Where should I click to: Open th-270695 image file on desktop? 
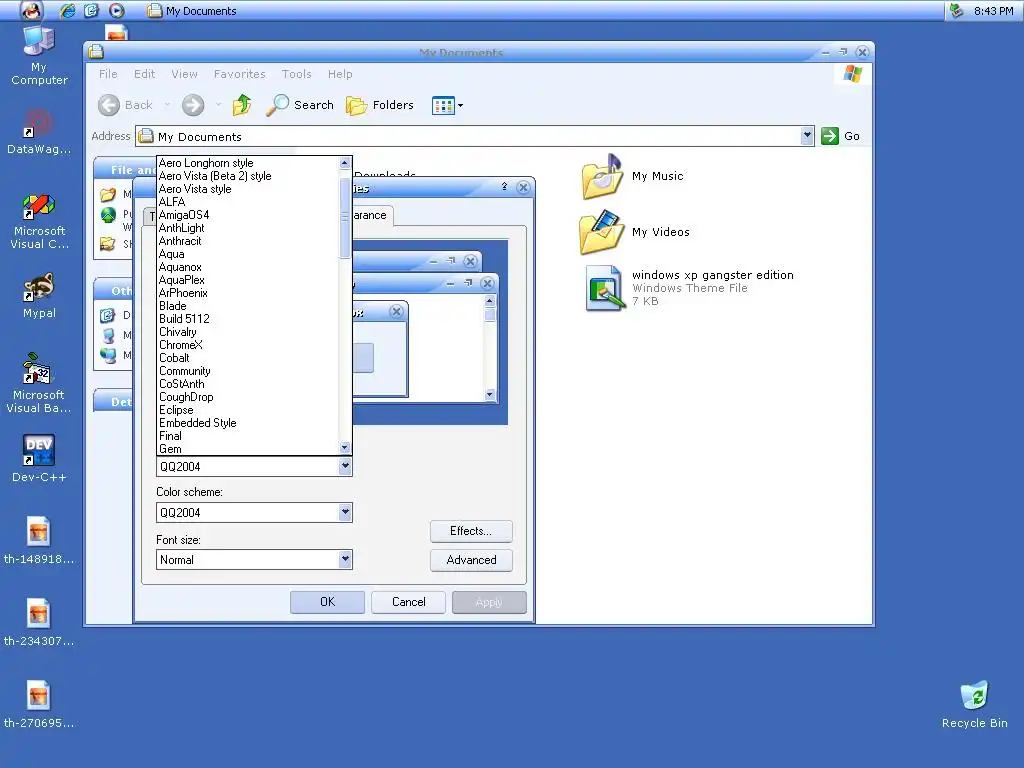(x=39, y=704)
